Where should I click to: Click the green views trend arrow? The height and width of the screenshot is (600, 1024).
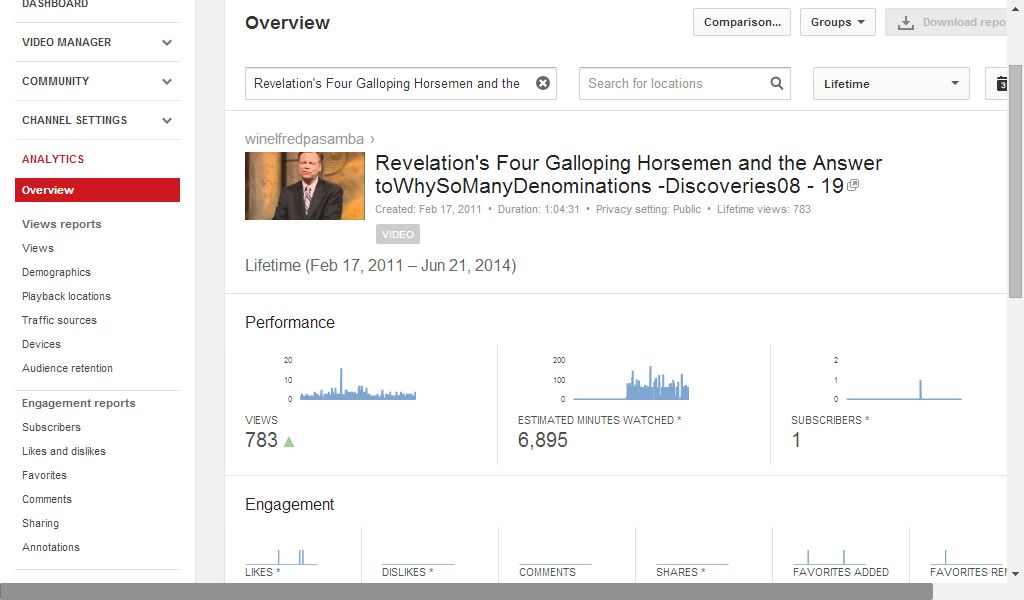click(x=289, y=441)
